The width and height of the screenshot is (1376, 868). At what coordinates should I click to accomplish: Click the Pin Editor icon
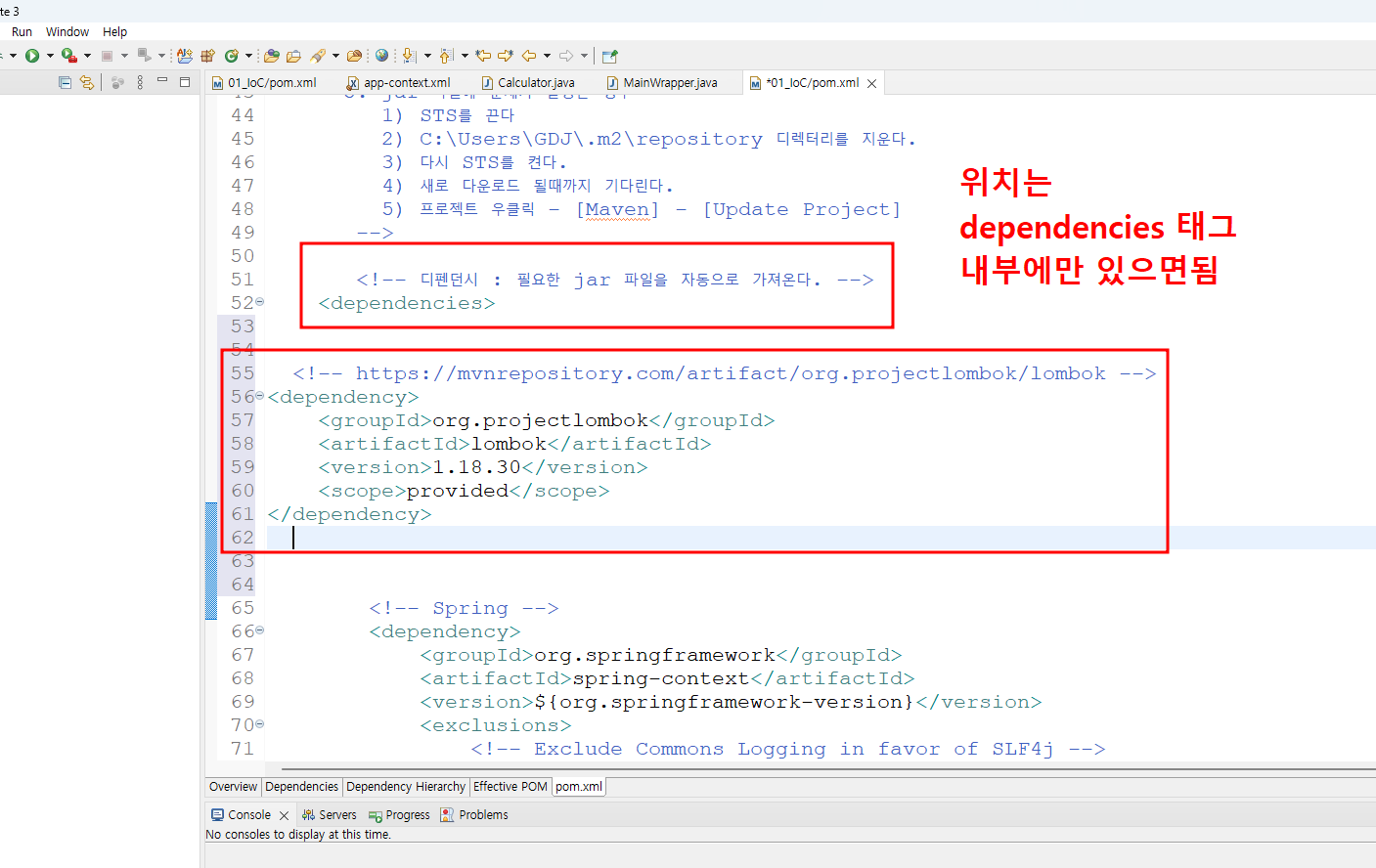(x=610, y=56)
